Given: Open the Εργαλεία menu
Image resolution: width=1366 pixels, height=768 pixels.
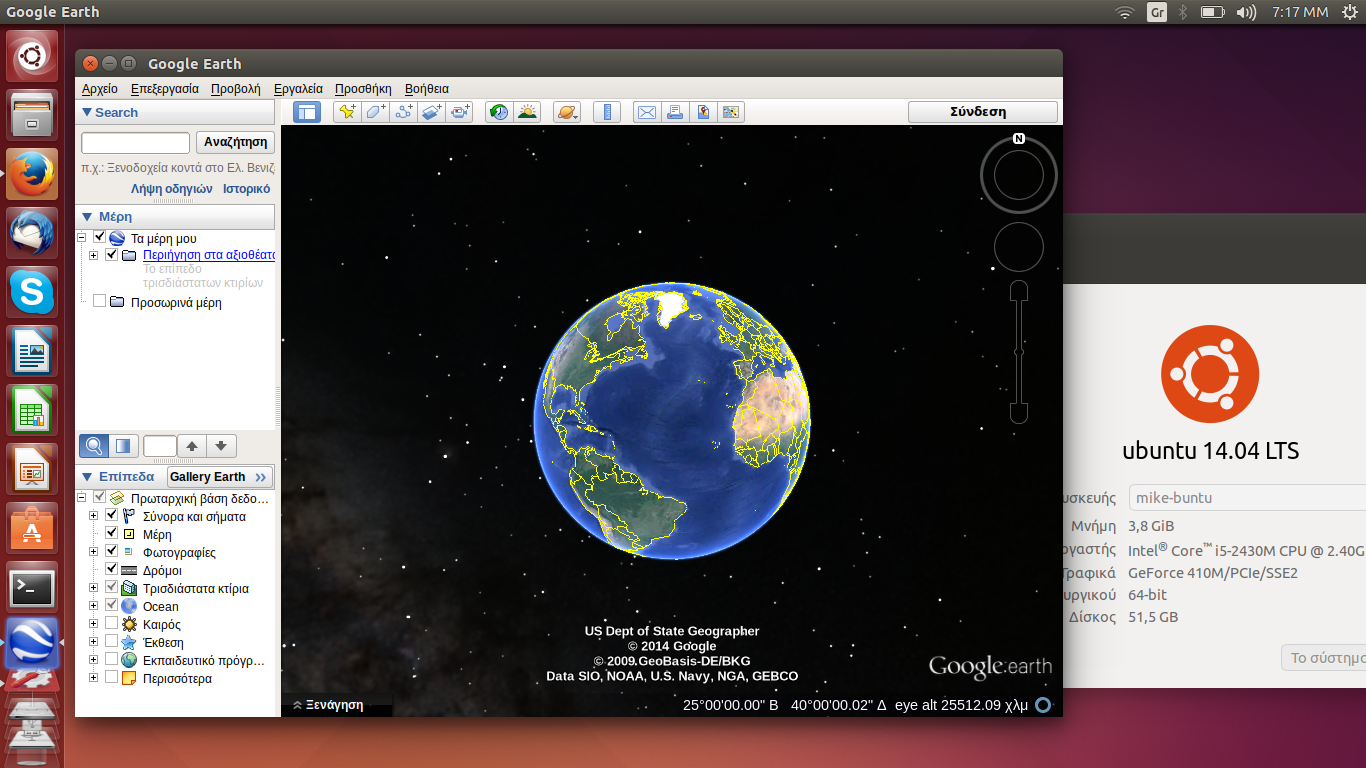Looking at the screenshot, I should tap(298, 89).
